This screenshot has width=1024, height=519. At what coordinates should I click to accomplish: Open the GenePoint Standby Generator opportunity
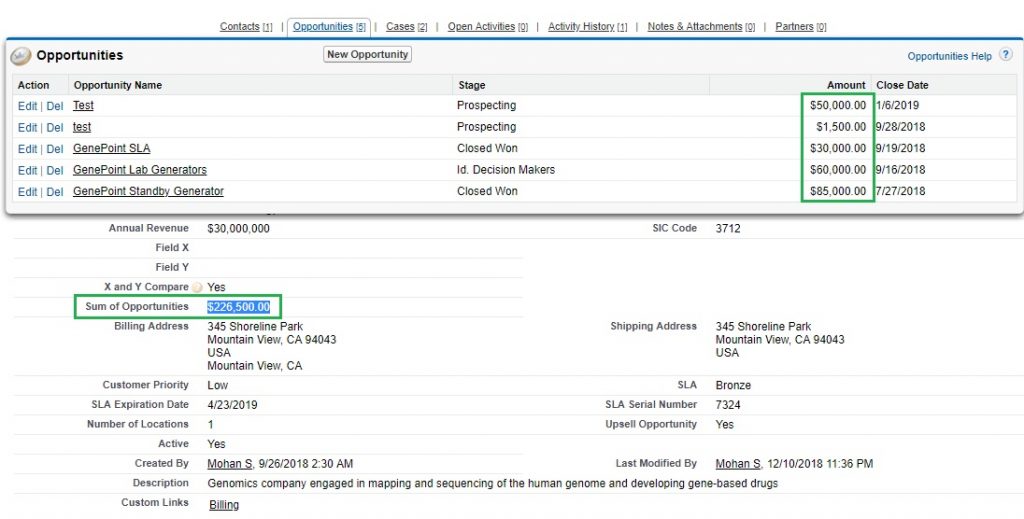tap(148, 191)
